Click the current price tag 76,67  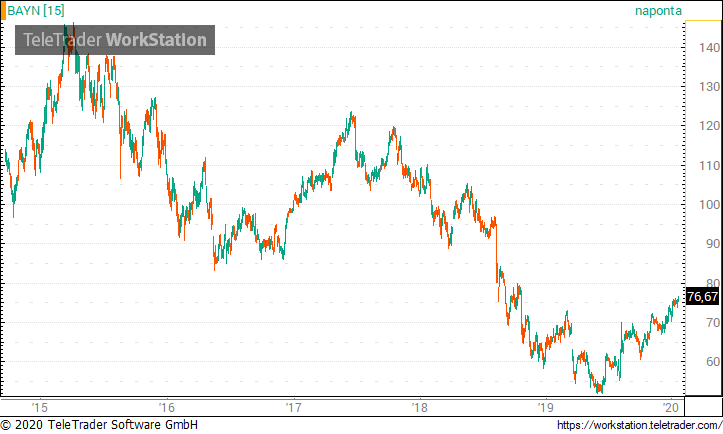point(702,297)
